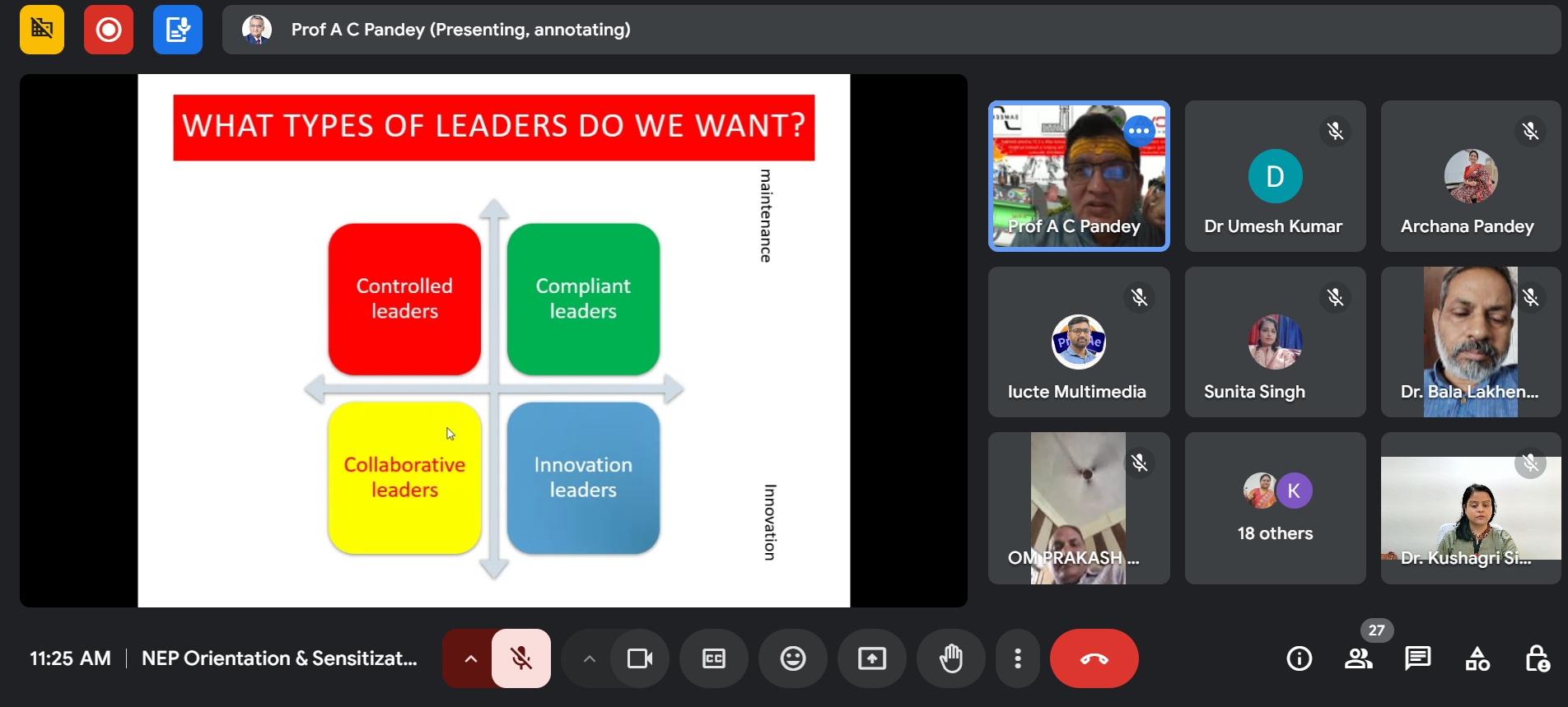Open host controls lock icon
The image size is (1568, 707).
(x=1536, y=658)
